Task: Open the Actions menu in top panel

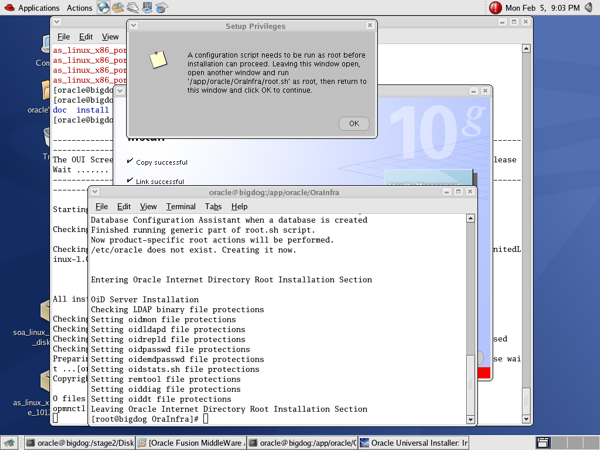Action: point(79,8)
